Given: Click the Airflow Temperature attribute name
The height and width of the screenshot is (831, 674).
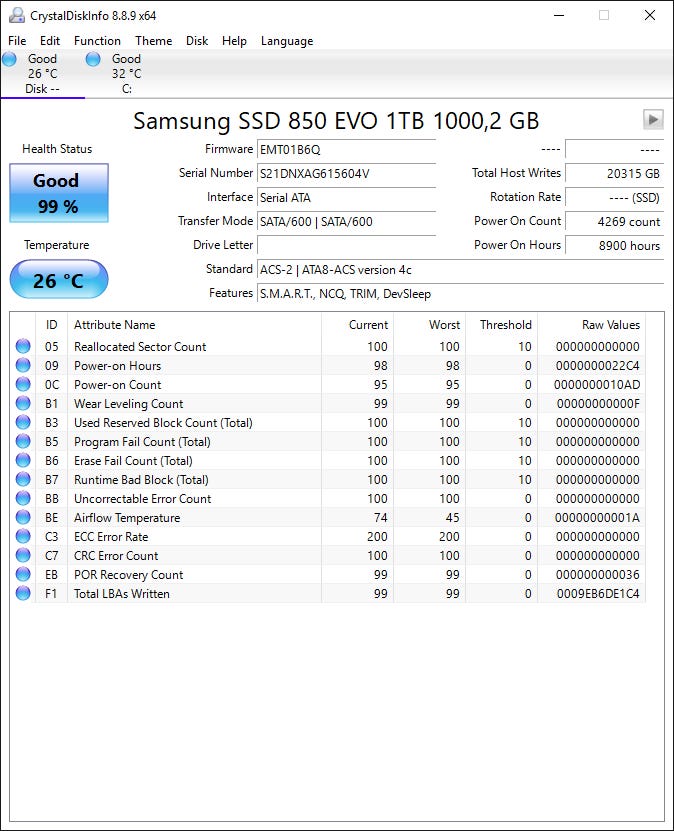Looking at the screenshot, I should click(x=127, y=518).
